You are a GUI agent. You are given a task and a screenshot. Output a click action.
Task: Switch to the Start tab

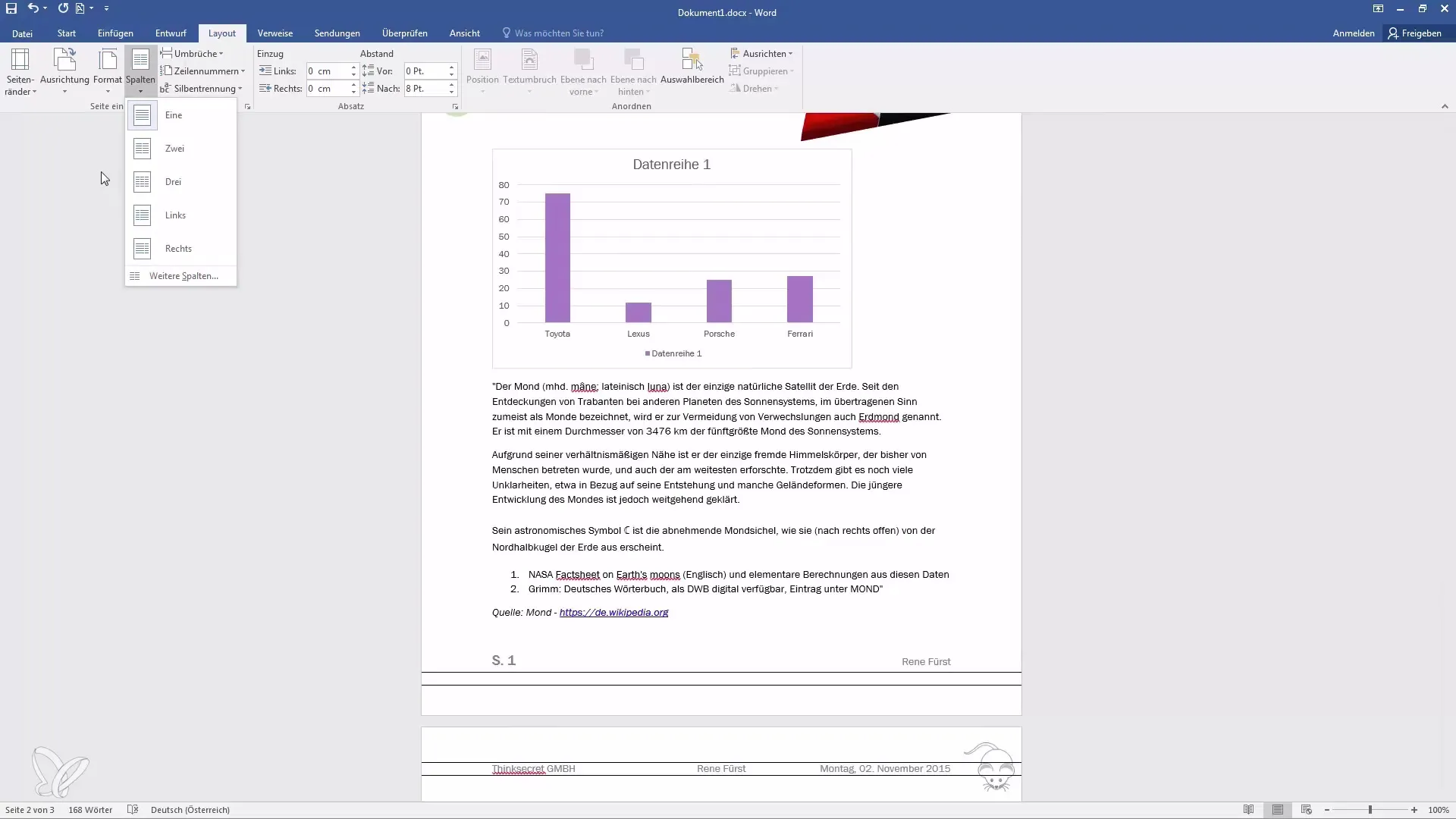click(67, 33)
